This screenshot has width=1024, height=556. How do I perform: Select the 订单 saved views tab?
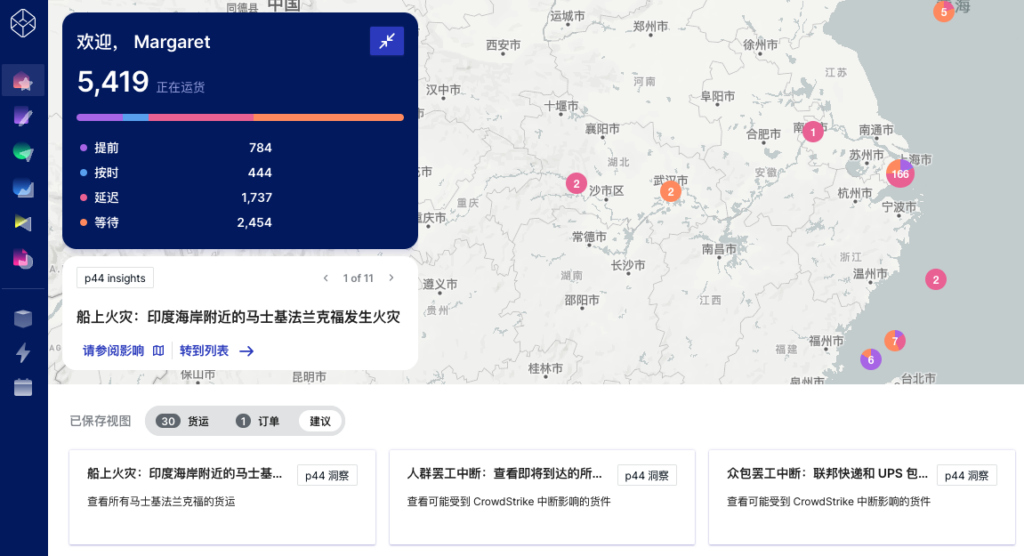[258, 421]
